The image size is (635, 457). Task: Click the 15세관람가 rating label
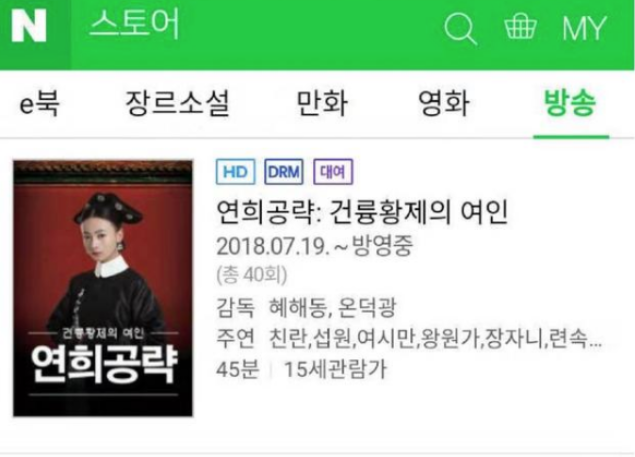point(335,369)
